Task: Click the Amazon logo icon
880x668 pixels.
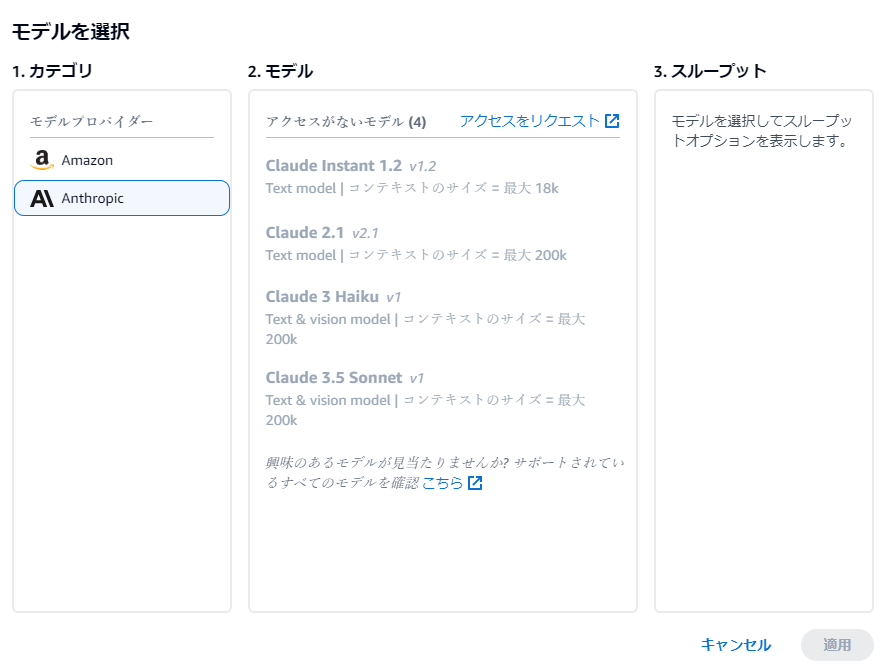Action: point(42,160)
